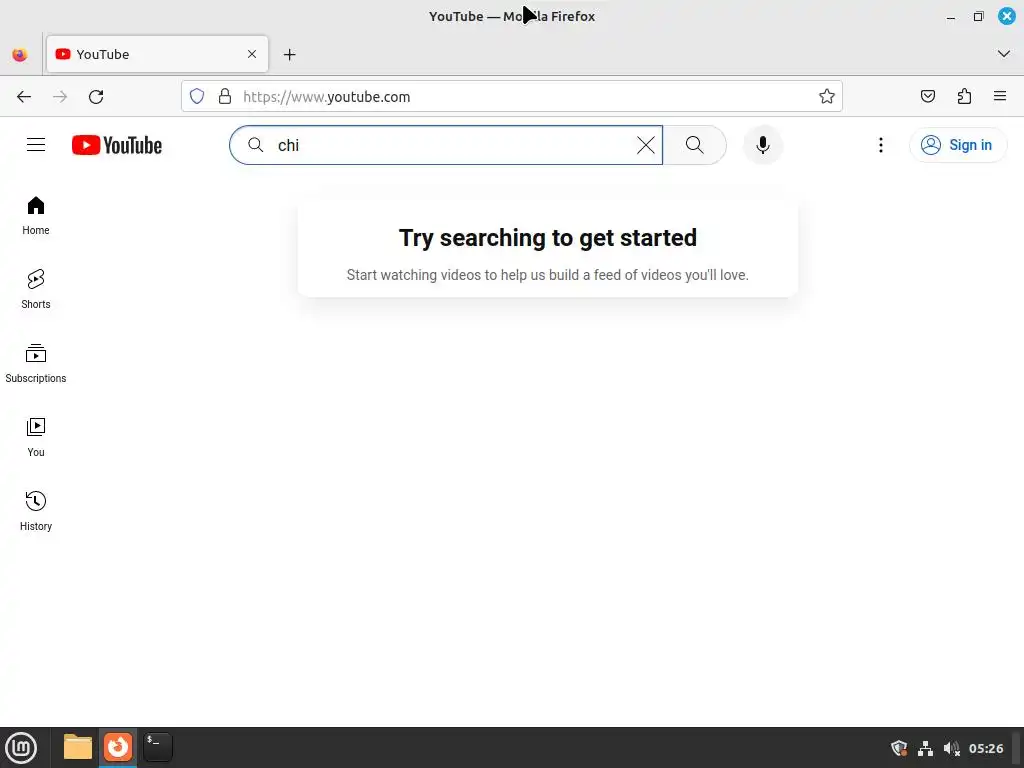Viewport: 1024px width, 768px height.
Task: Open the tracking protection shield icon
Action: 197,97
